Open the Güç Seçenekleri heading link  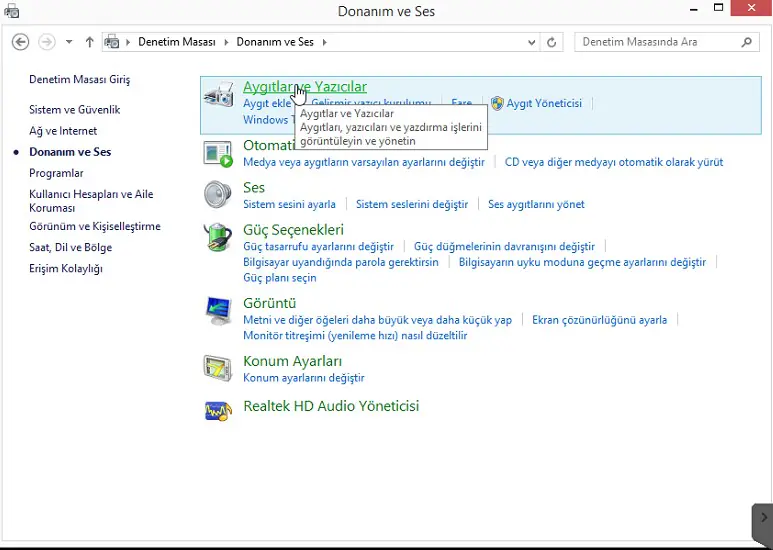click(x=293, y=230)
